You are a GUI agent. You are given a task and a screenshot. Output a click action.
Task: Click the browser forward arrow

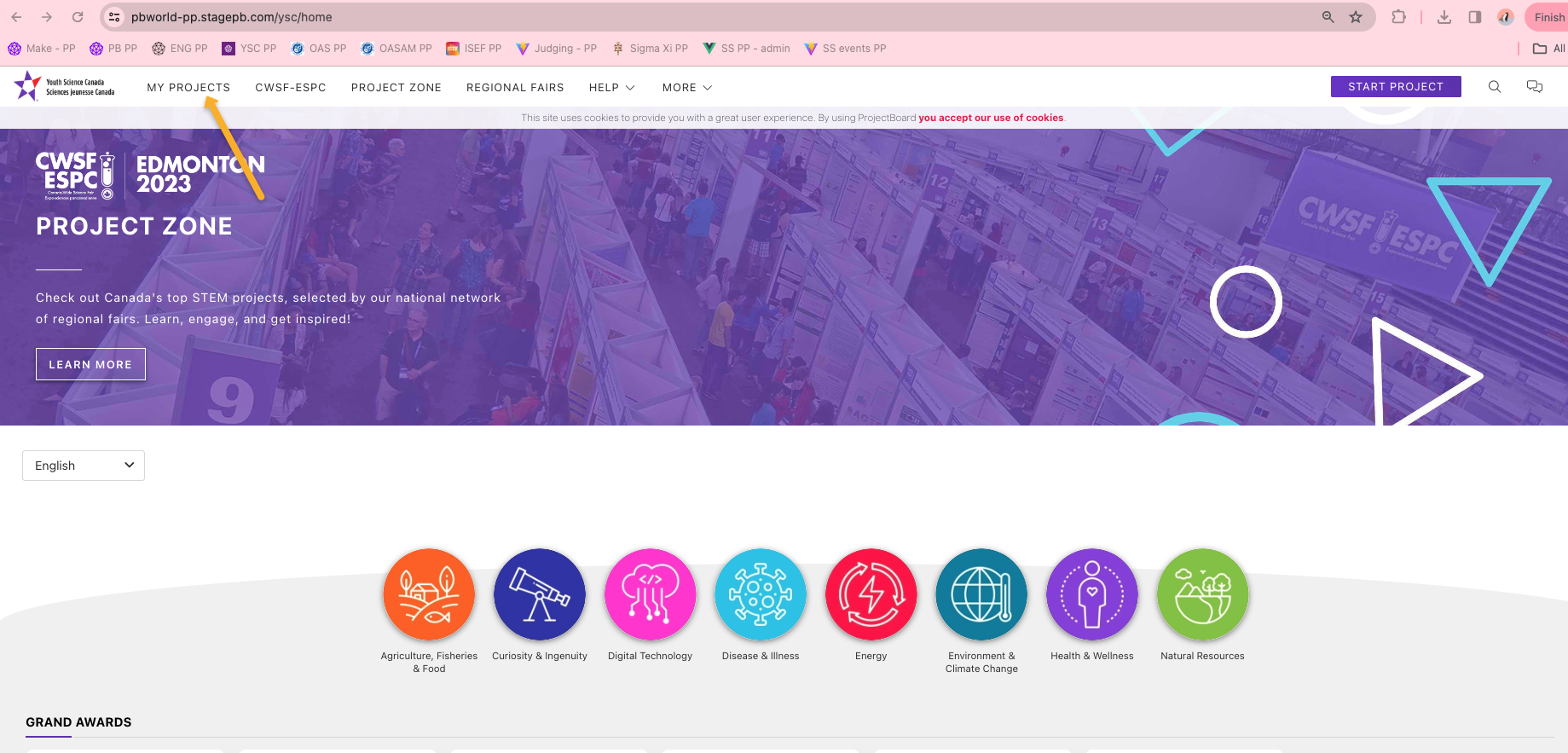click(47, 17)
